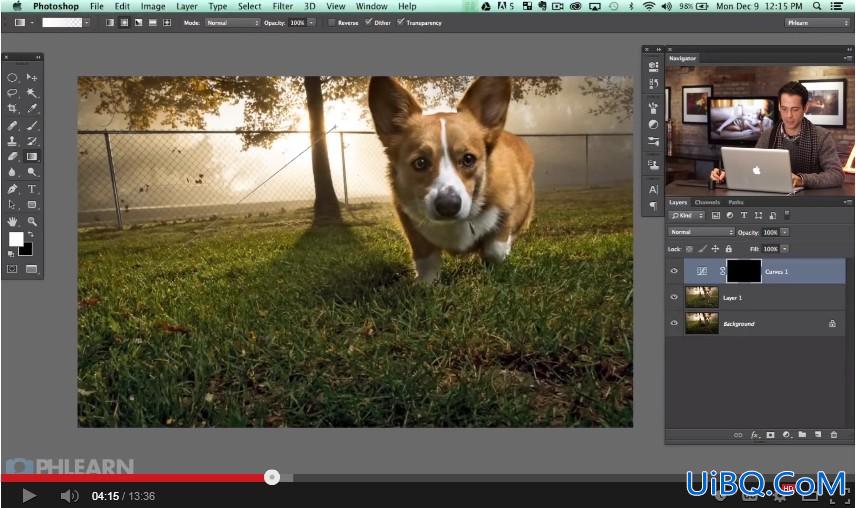This screenshot has width=856, height=508.
Task: Open the layer Opacity slider dropdown
Action: [x=785, y=232]
